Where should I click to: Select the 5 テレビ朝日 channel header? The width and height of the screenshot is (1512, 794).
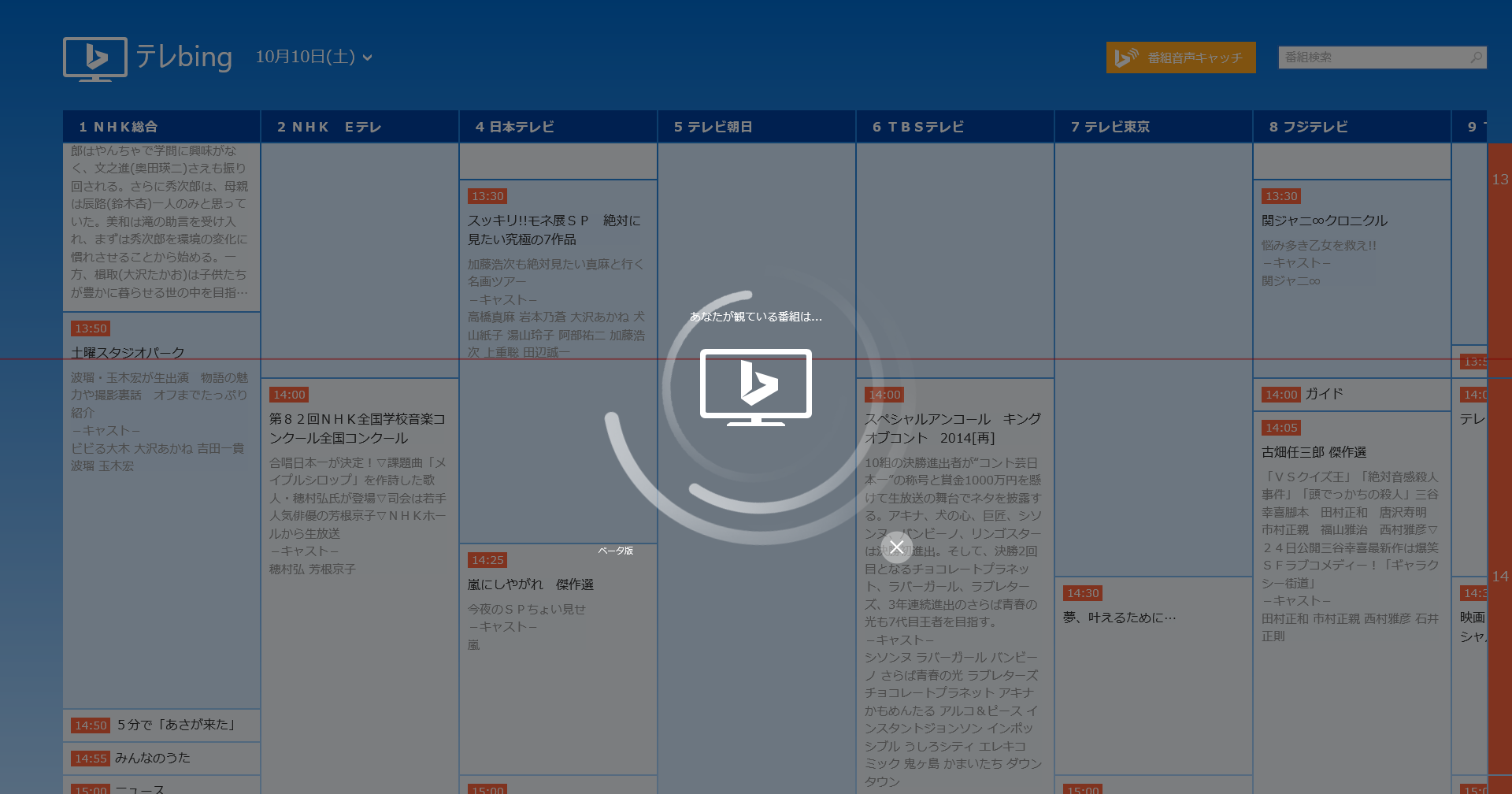coord(757,127)
